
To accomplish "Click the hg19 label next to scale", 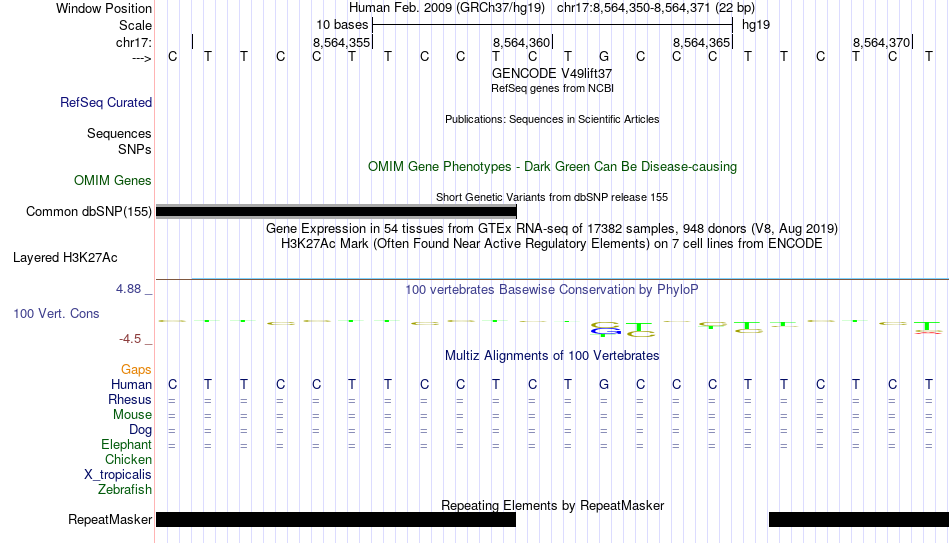I will pyautogui.click(x=756, y=25).
